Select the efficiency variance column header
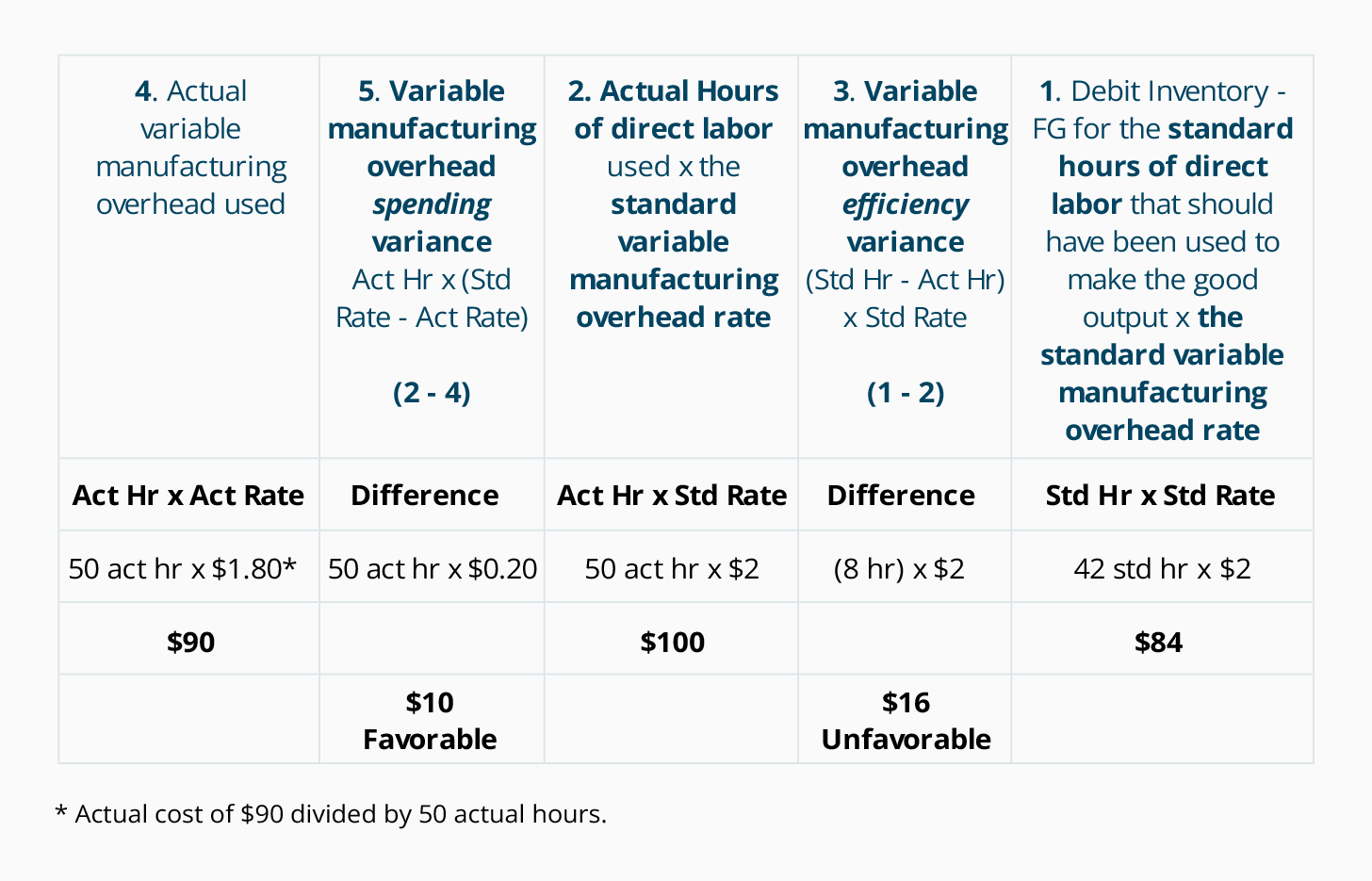This screenshot has width=1372, height=881. pos(906,241)
